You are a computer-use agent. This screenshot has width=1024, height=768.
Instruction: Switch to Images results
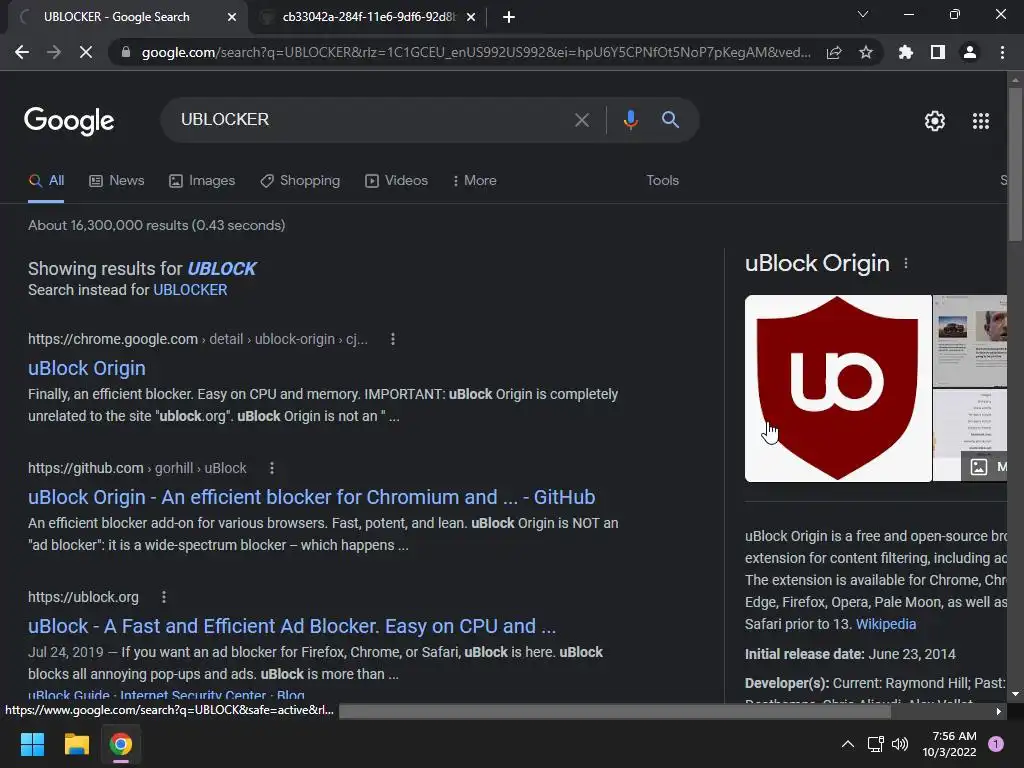pos(202,181)
